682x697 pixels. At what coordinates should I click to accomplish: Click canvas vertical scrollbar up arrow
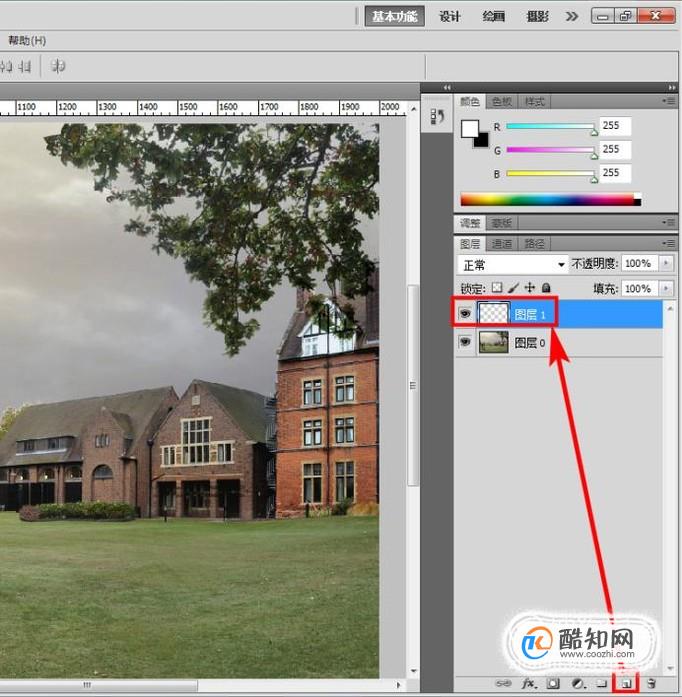point(413,109)
